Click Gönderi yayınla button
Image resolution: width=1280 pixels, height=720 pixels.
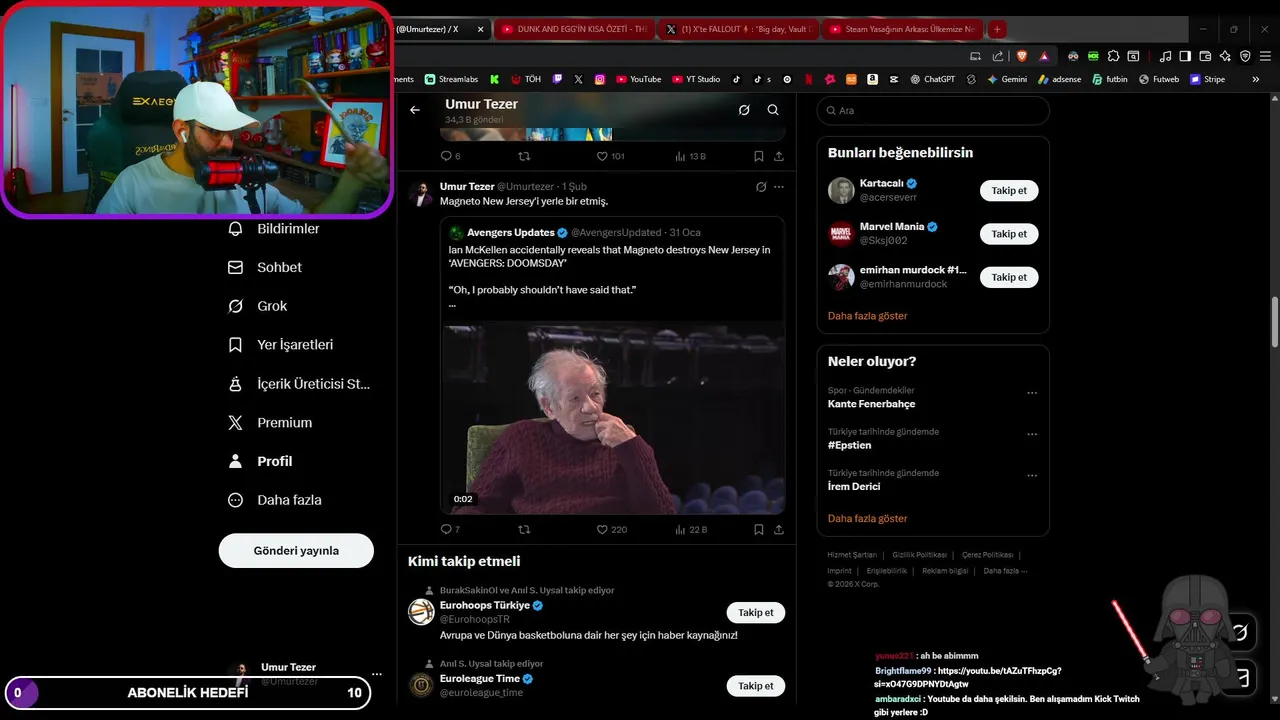(x=296, y=551)
